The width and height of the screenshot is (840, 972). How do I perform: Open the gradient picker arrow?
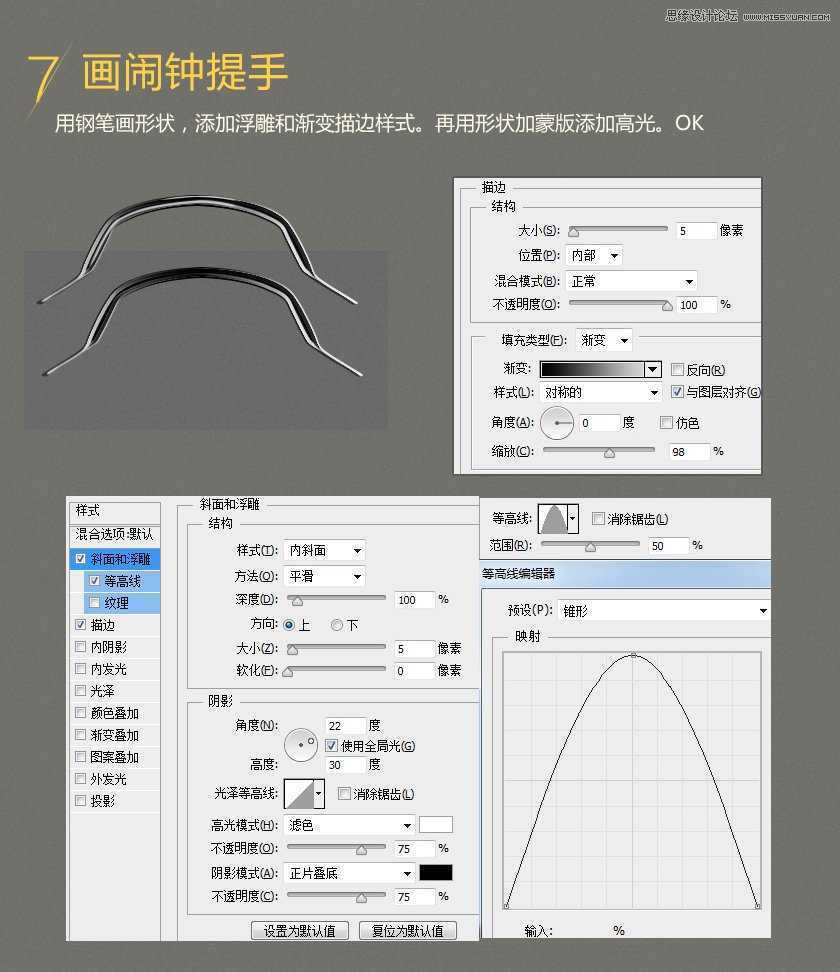653,369
